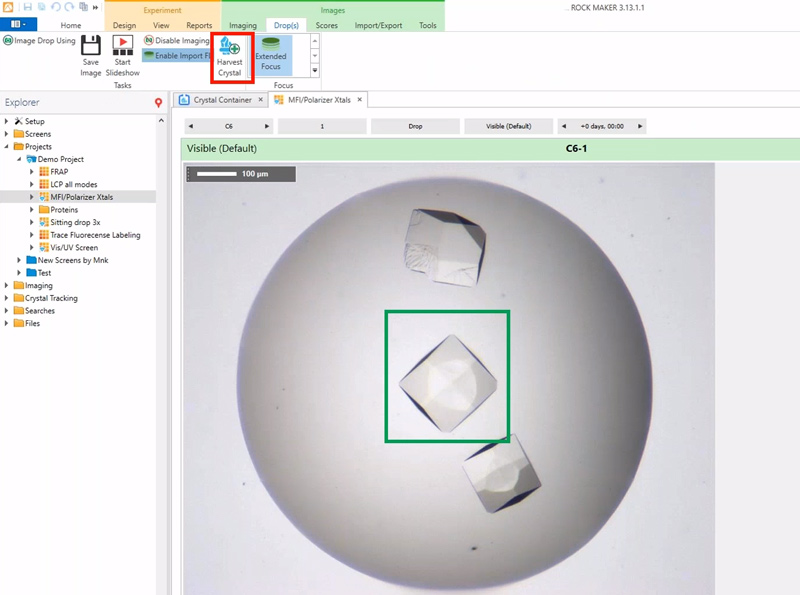Expand the Screens tree node
This screenshot has width=800, height=595.
pos(7,134)
